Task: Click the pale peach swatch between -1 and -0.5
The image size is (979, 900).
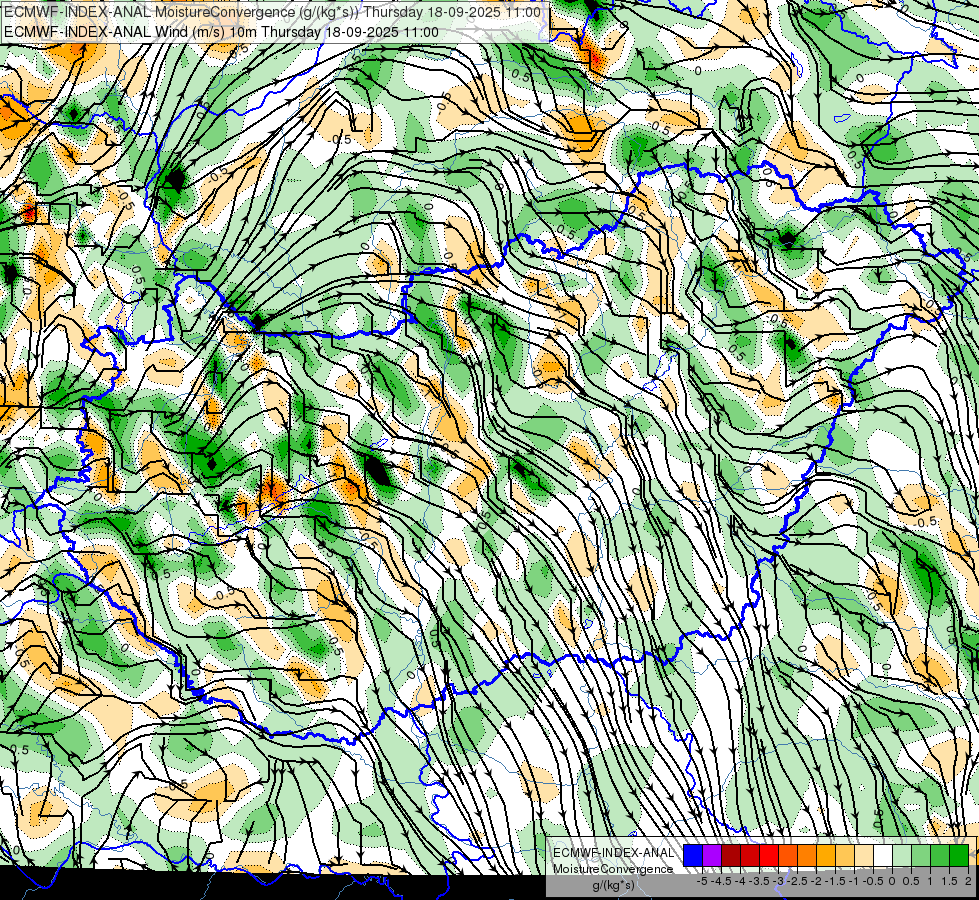Action: point(863,855)
